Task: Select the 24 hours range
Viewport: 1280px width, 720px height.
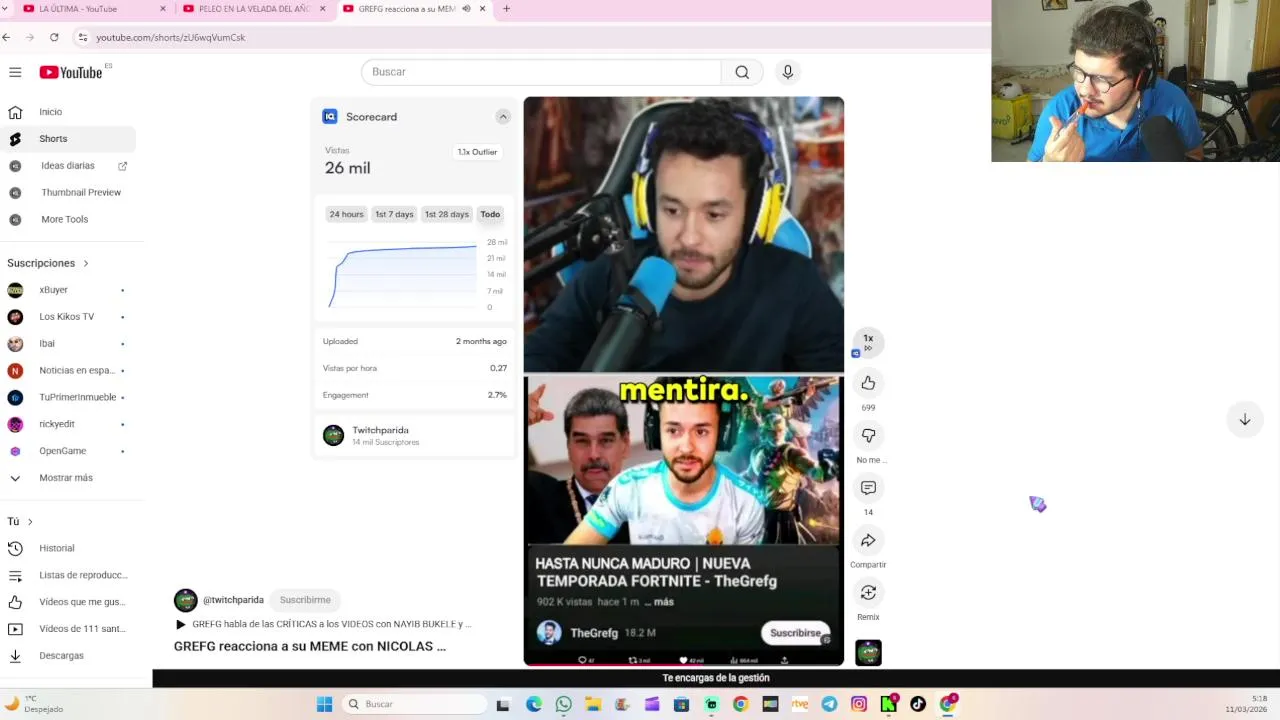Action: pos(347,214)
